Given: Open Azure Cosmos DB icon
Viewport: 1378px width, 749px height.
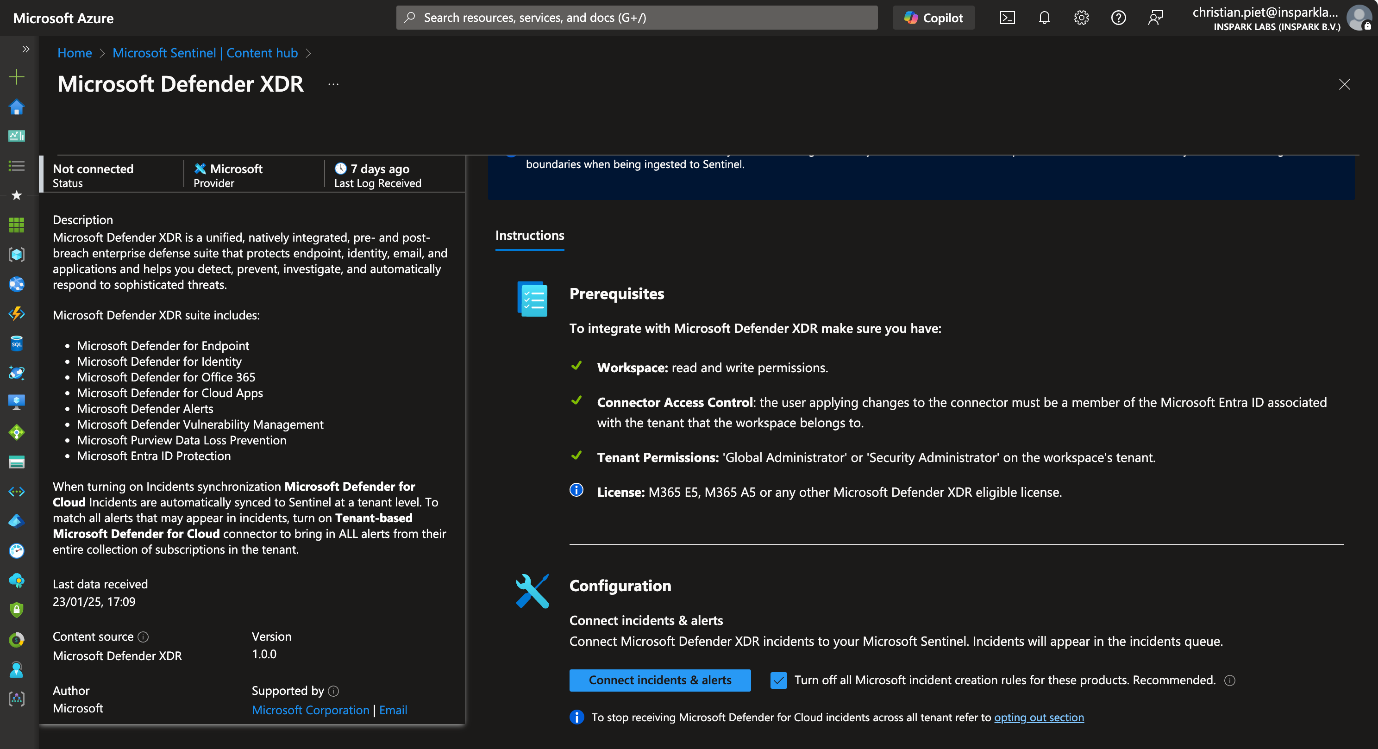Looking at the screenshot, I should tap(16, 373).
